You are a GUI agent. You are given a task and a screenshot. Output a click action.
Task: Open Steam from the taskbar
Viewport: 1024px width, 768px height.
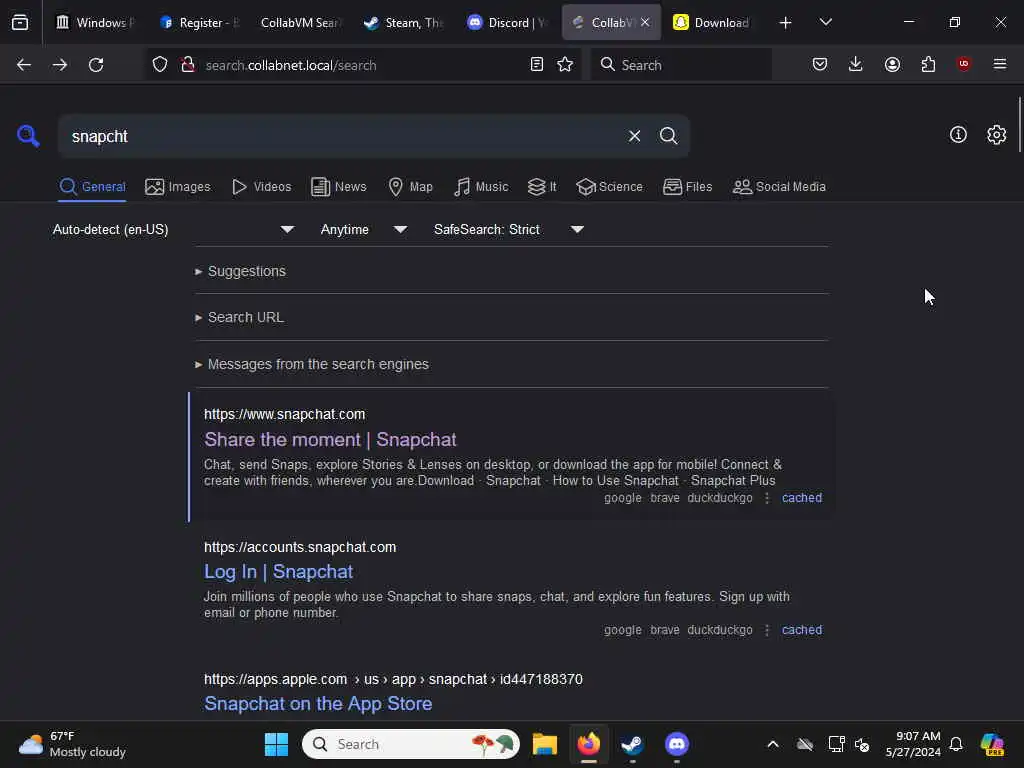pyautogui.click(x=632, y=744)
